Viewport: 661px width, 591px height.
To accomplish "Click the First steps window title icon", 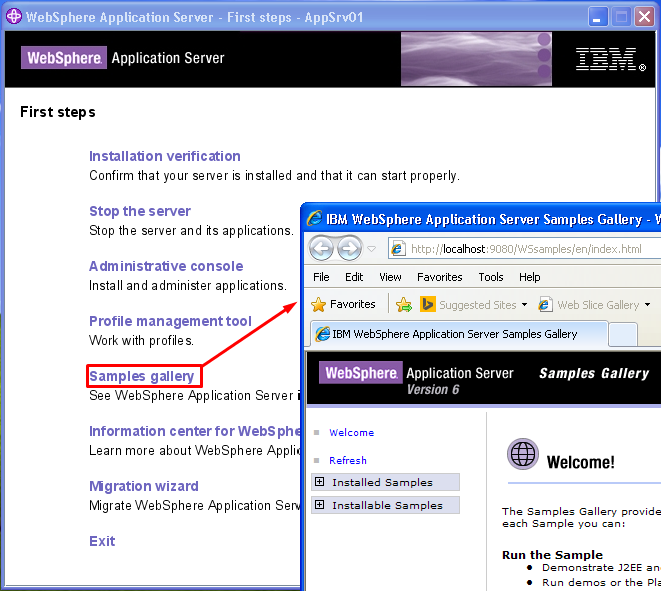I will (x=14, y=17).
